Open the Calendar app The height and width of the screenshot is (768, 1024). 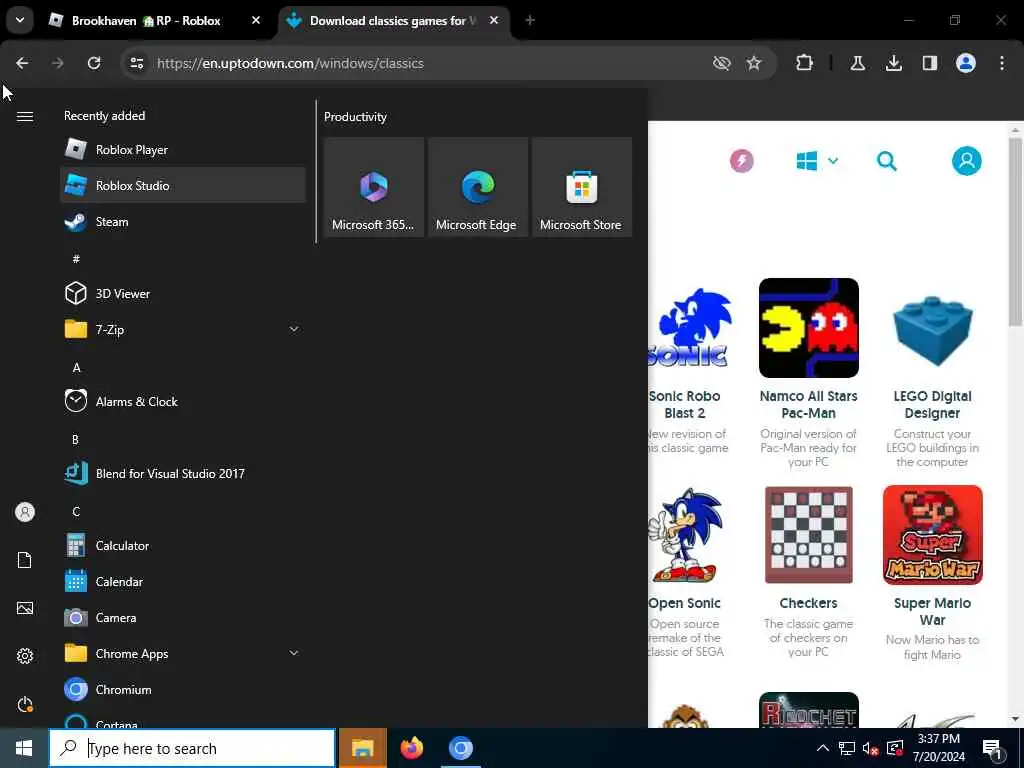click(x=183, y=581)
